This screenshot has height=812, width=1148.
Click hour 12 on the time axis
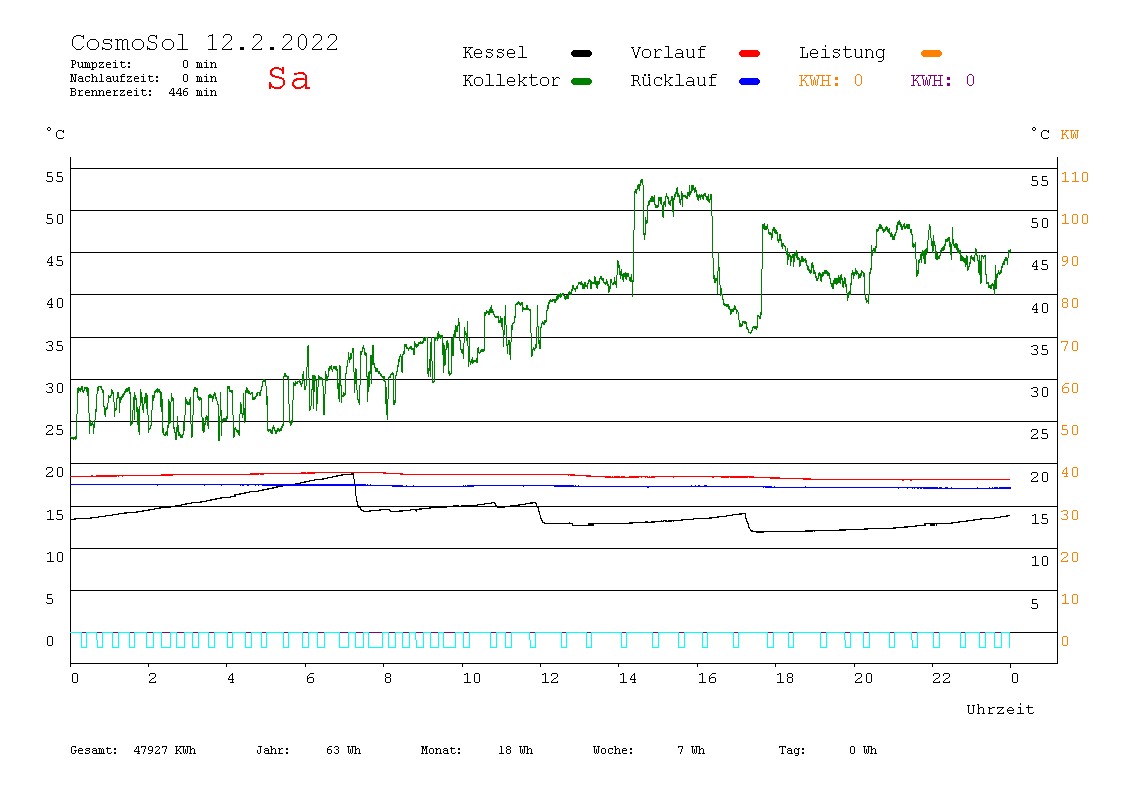(x=550, y=679)
